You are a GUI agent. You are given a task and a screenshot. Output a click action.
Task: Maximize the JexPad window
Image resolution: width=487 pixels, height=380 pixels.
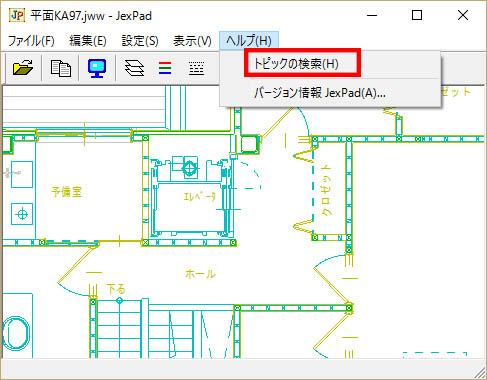[x=417, y=15]
